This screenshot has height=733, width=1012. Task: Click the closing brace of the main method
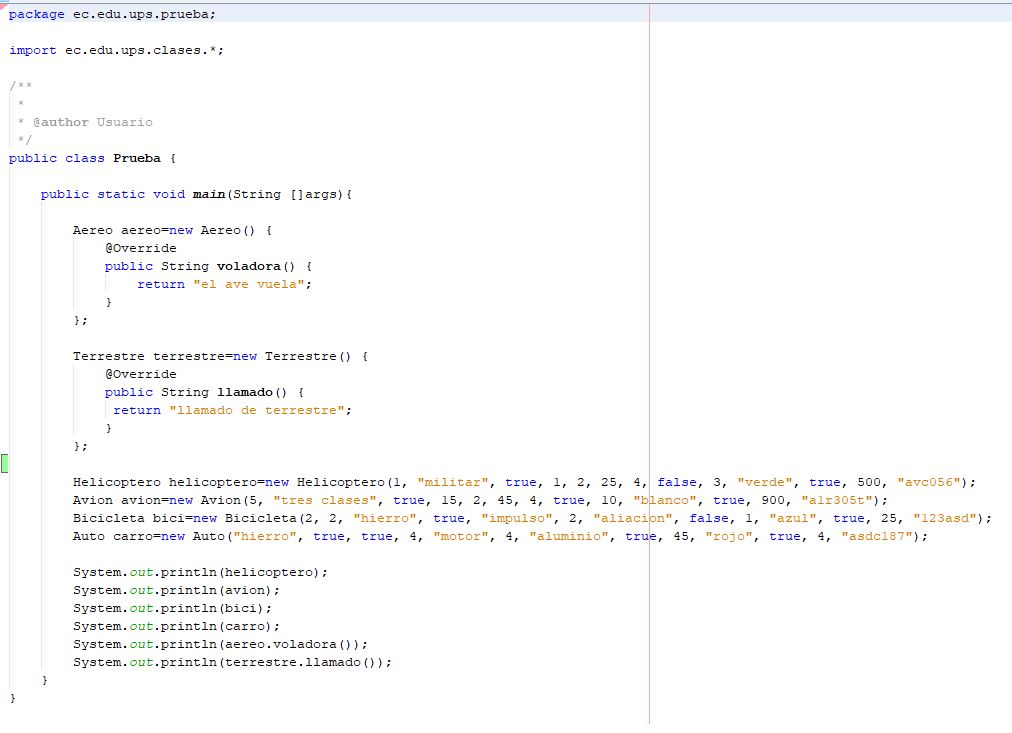point(44,678)
